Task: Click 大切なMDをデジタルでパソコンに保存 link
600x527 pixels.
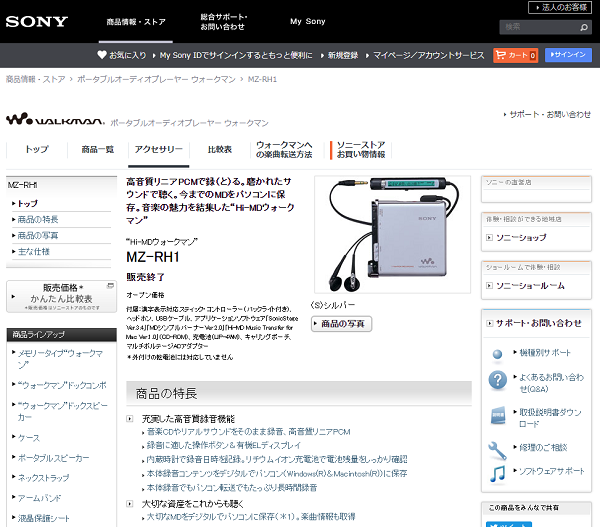Action: point(251,517)
